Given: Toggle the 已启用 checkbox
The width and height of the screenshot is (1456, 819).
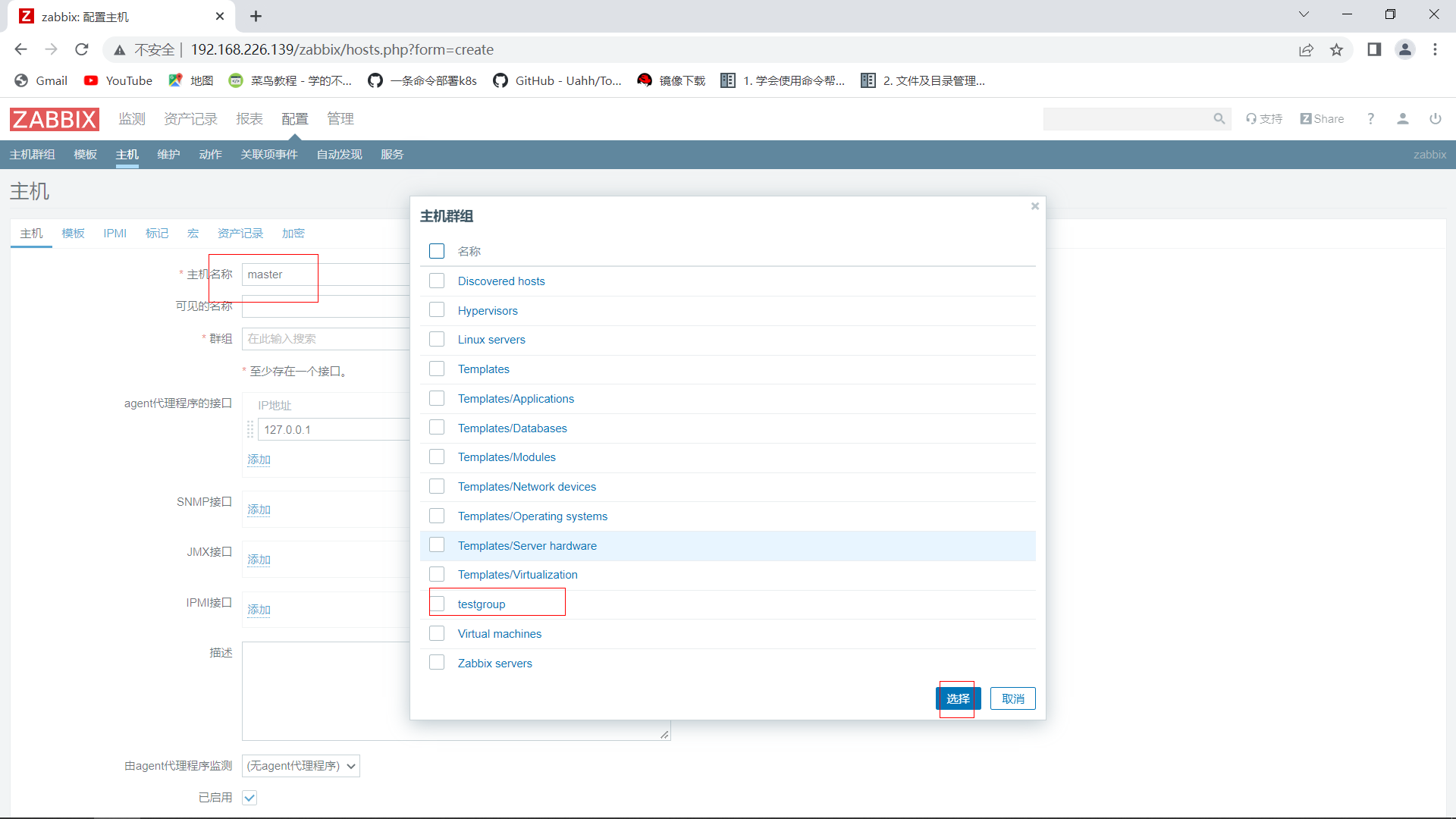Looking at the screenshot, I should coord(249,798).
